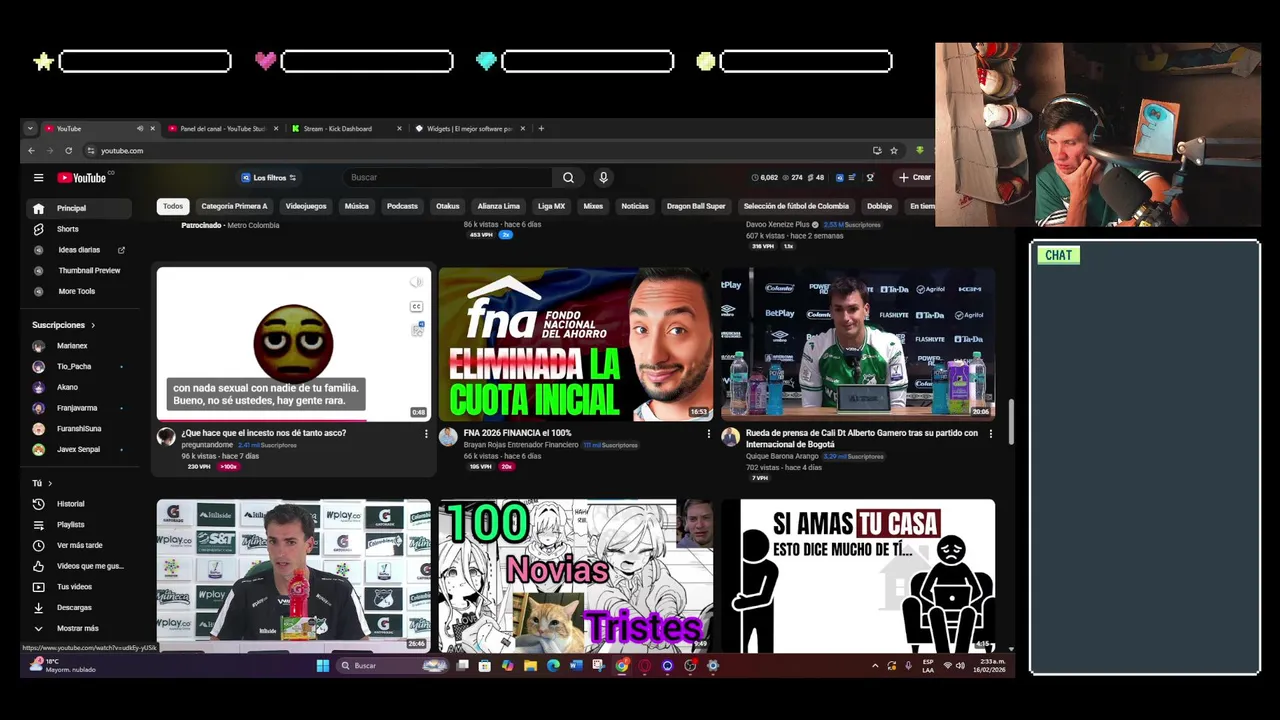
Task: Expand Mostrar más in sidebar
Action: [78, 628]
